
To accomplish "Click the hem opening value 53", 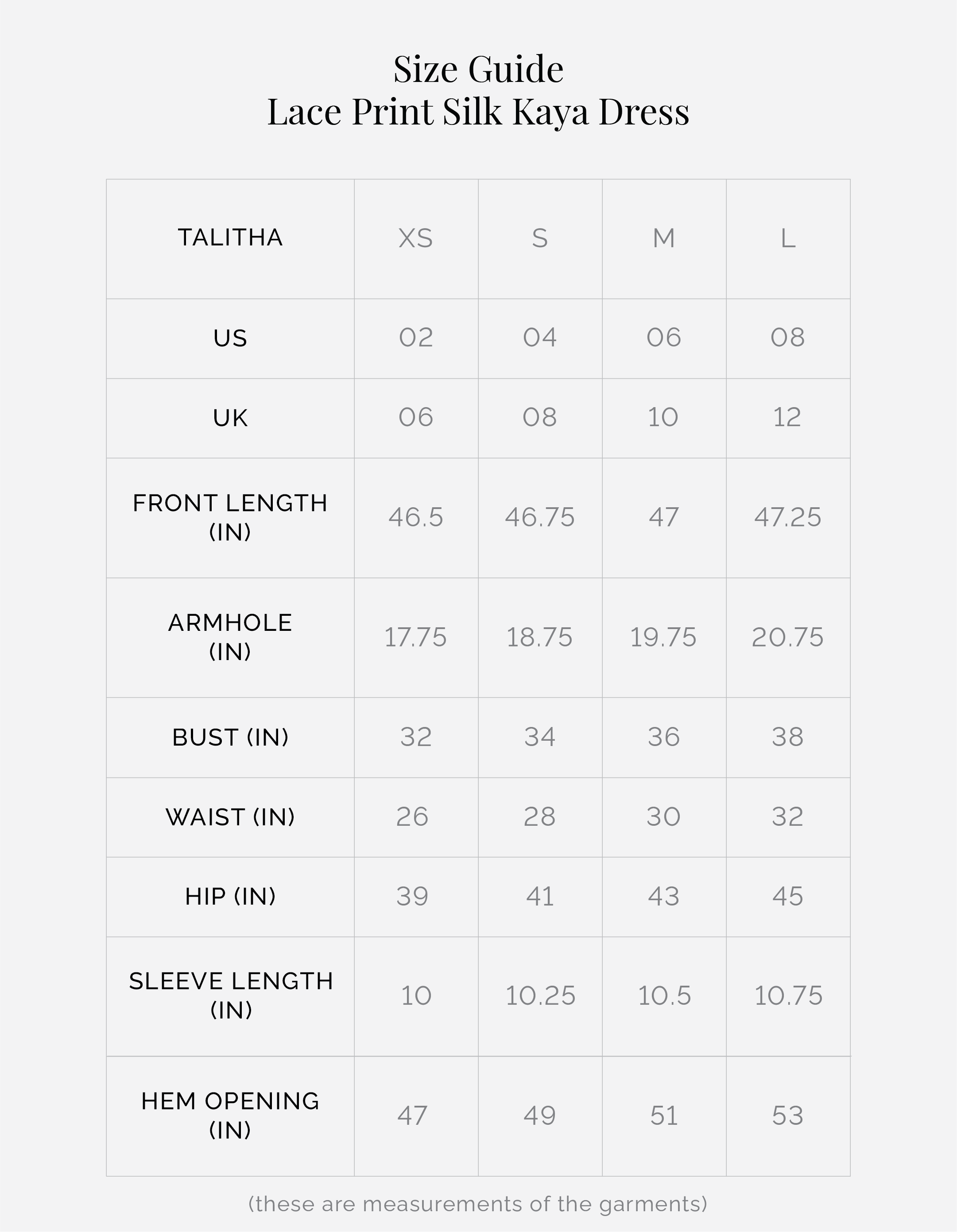I will pyautogui.click(x=787, y=1115).
